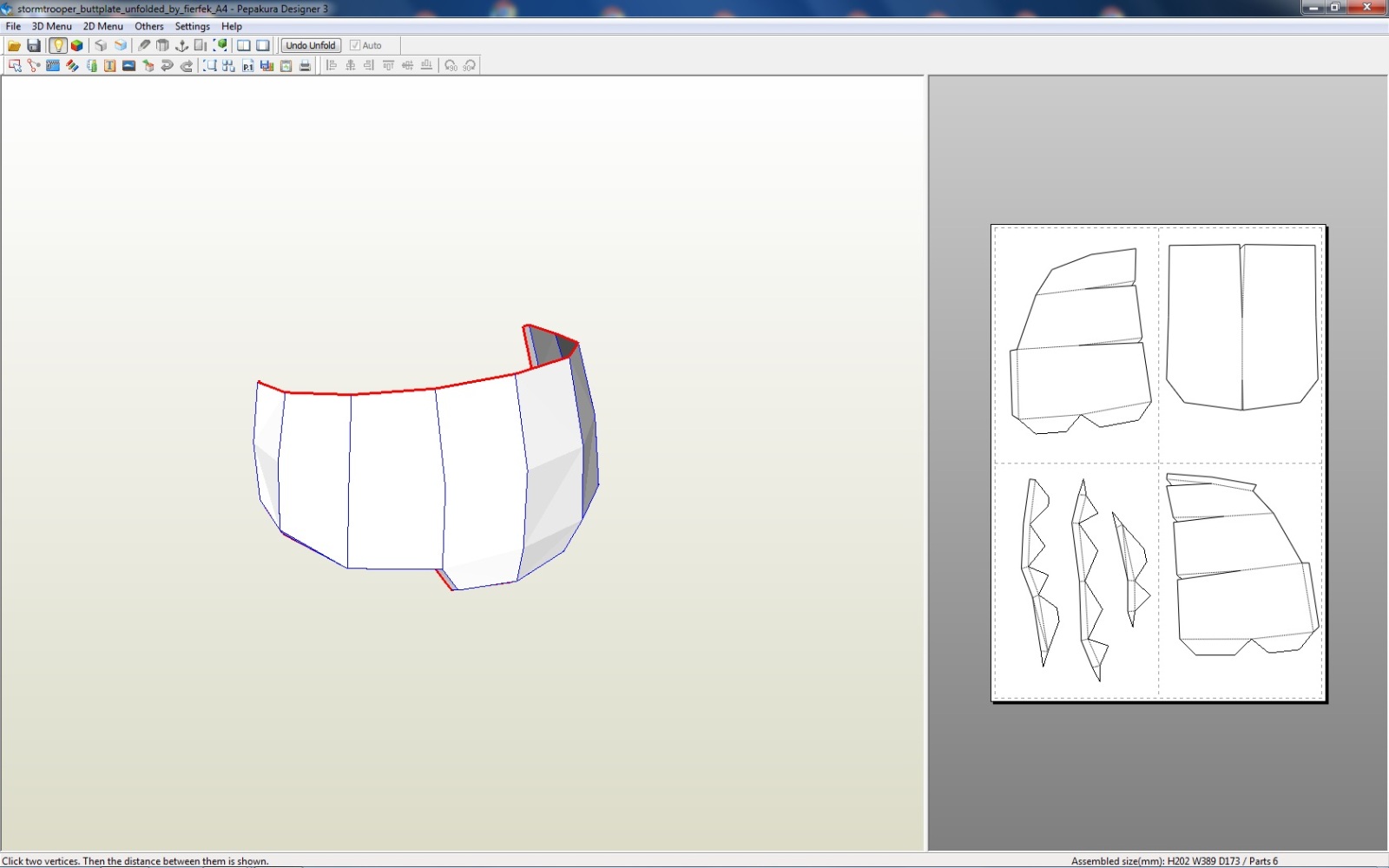Select the red rectangle select tool
This screenshot has width=1389, height=868.
[x=15, y=65]
